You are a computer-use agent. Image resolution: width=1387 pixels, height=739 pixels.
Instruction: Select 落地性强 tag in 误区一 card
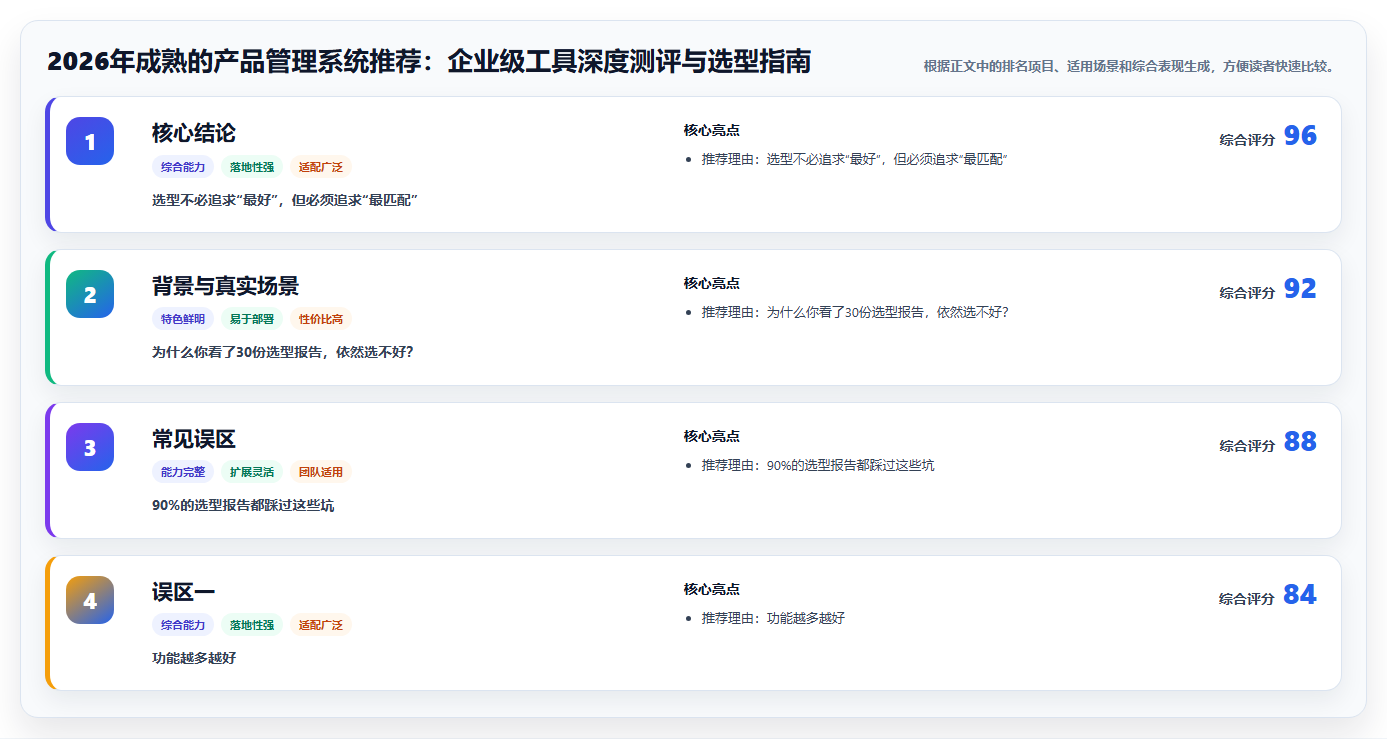click(x=252, y=626)
